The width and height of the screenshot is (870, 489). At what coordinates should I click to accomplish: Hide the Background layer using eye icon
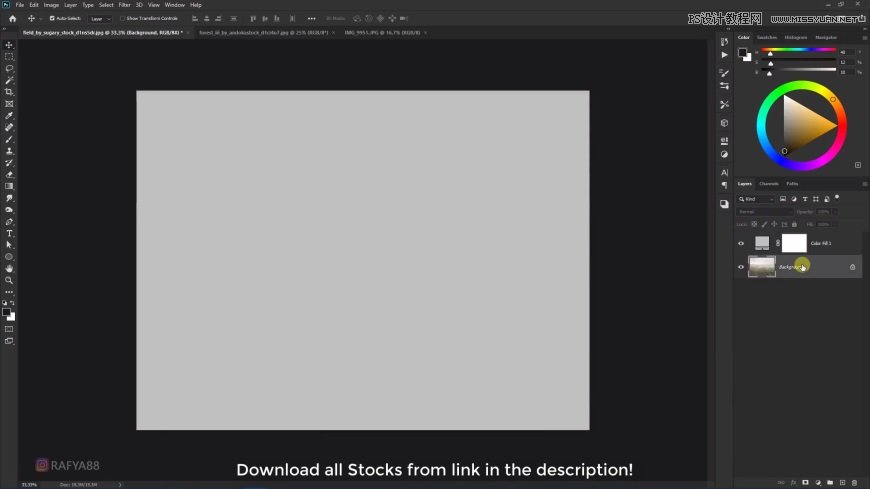coord(741,267)
